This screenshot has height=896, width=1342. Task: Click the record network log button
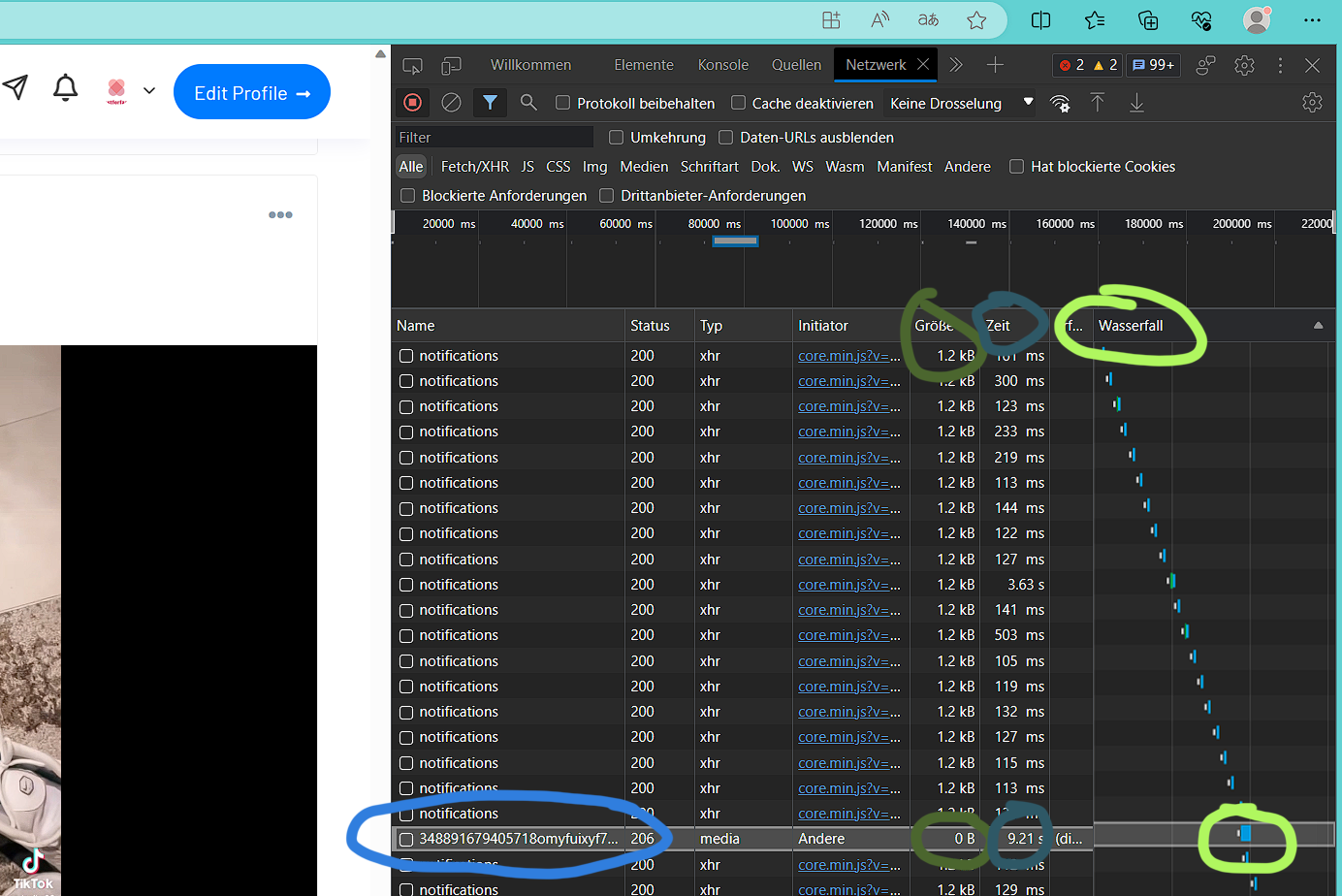(413, 103)
